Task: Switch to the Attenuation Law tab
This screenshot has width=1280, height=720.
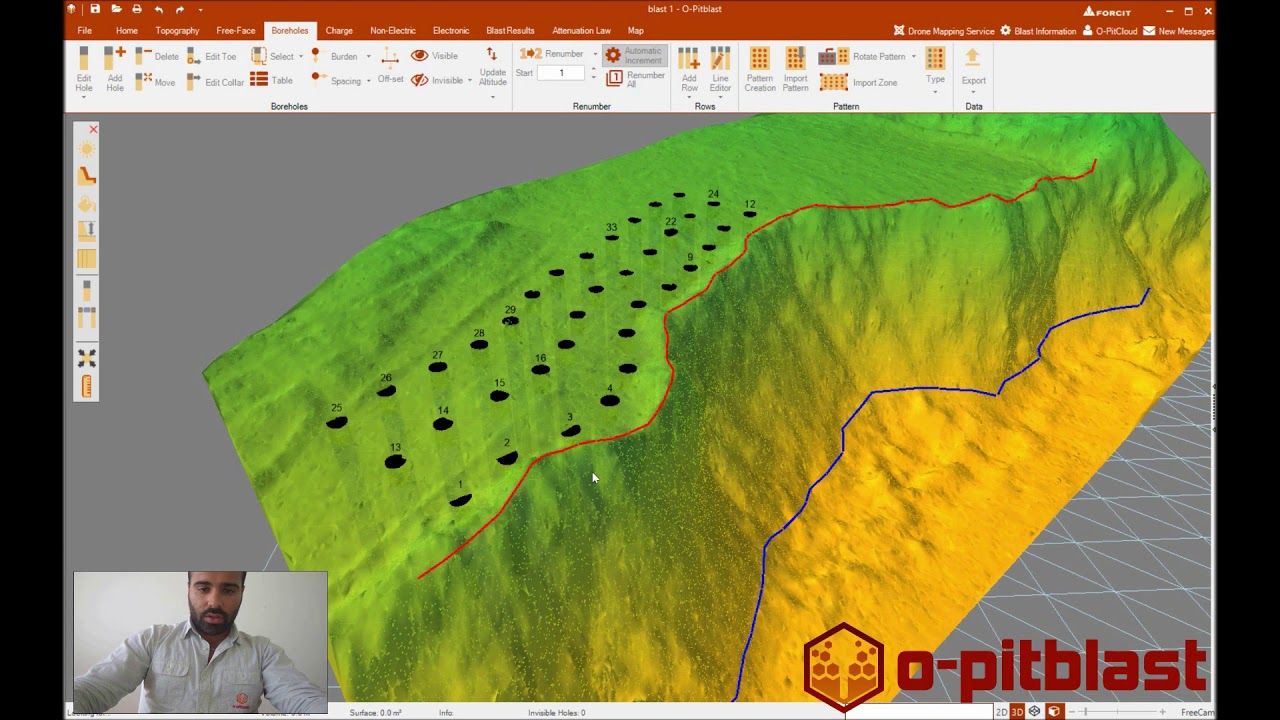Action: coord(581,31)
